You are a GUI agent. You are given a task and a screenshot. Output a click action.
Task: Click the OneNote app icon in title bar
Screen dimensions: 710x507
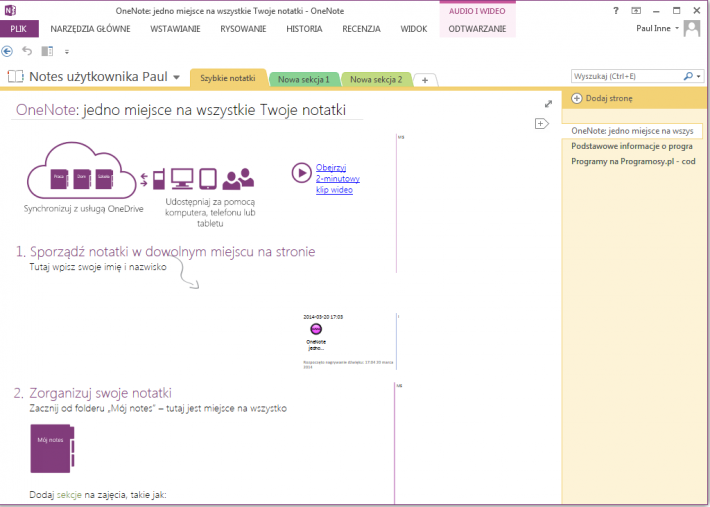pyautogui.click(x=10, y=10)
